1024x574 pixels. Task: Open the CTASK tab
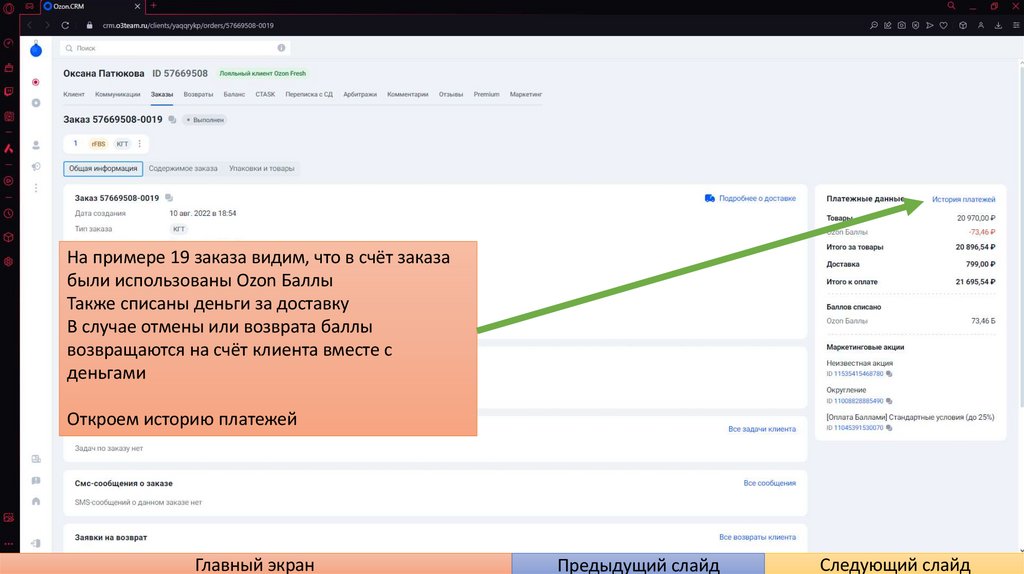click(x=265, y=94)
